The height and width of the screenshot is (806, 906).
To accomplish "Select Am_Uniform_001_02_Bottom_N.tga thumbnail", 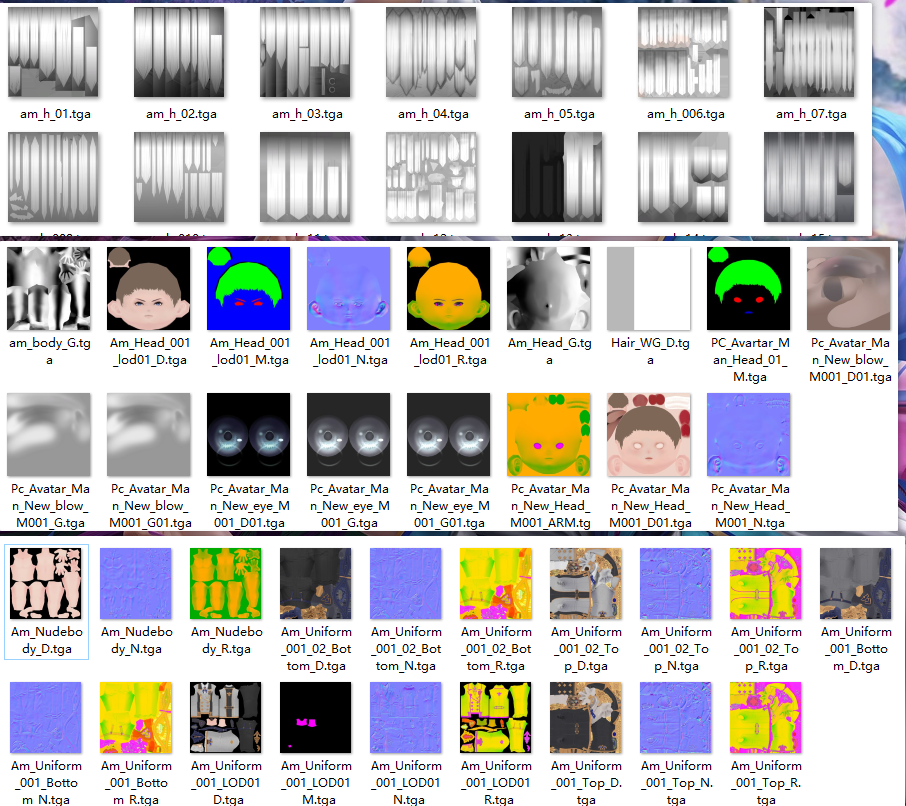I will tap(406, 584).
